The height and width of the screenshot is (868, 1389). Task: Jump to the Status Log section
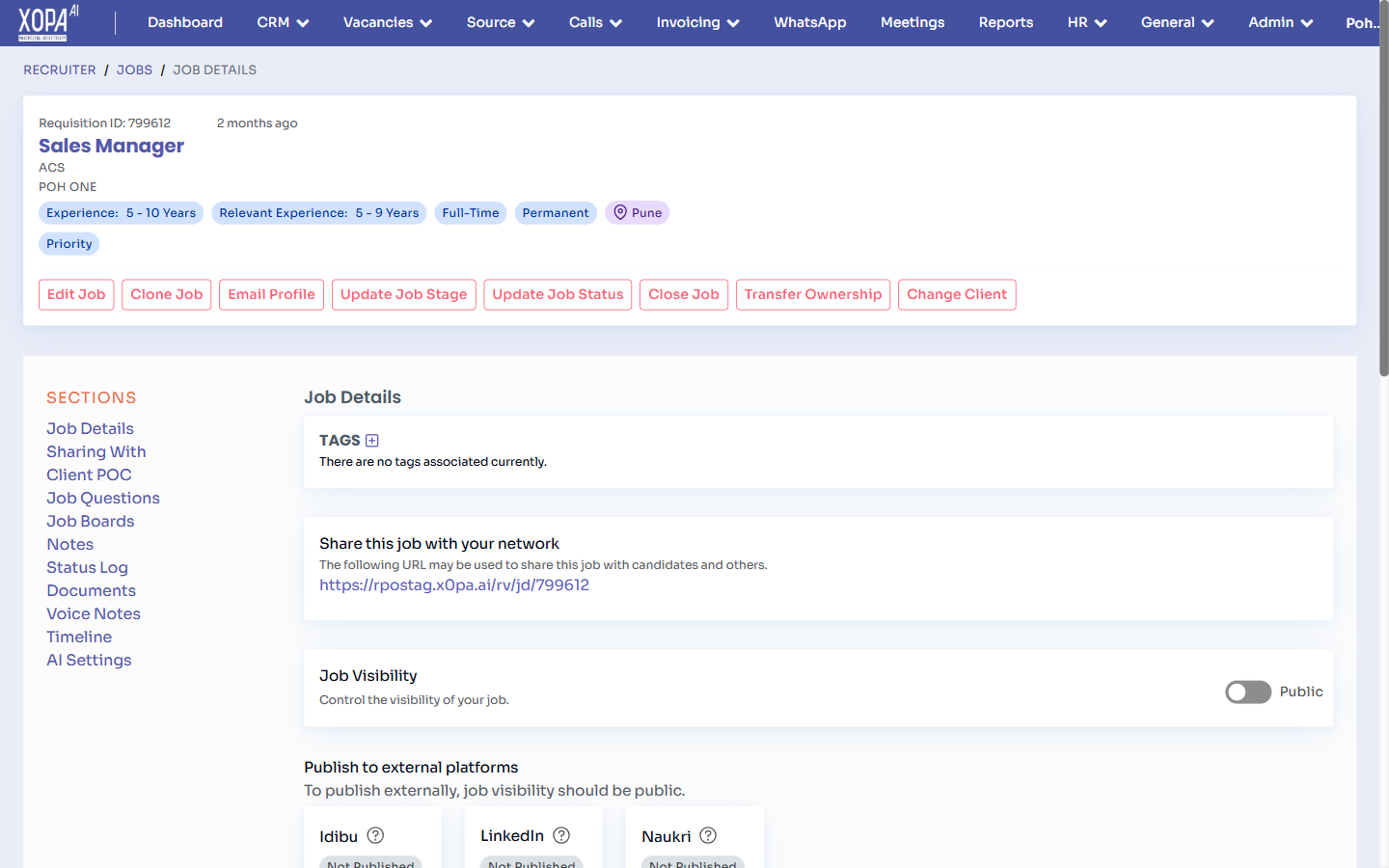88,567
